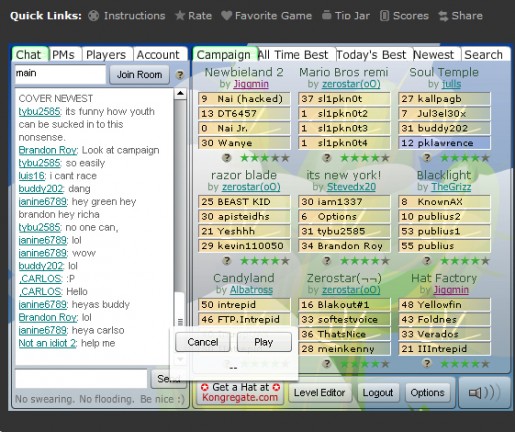The image size is (515, 432).
Task: Click score row 9 Nai (hacked)
Action: [244, 99]
